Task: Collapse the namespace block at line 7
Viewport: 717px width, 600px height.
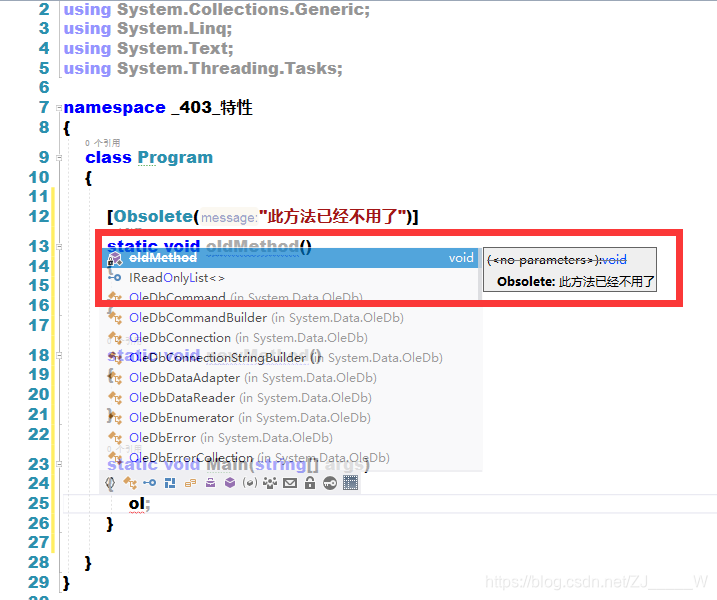Action: click(x=59, y=108)
